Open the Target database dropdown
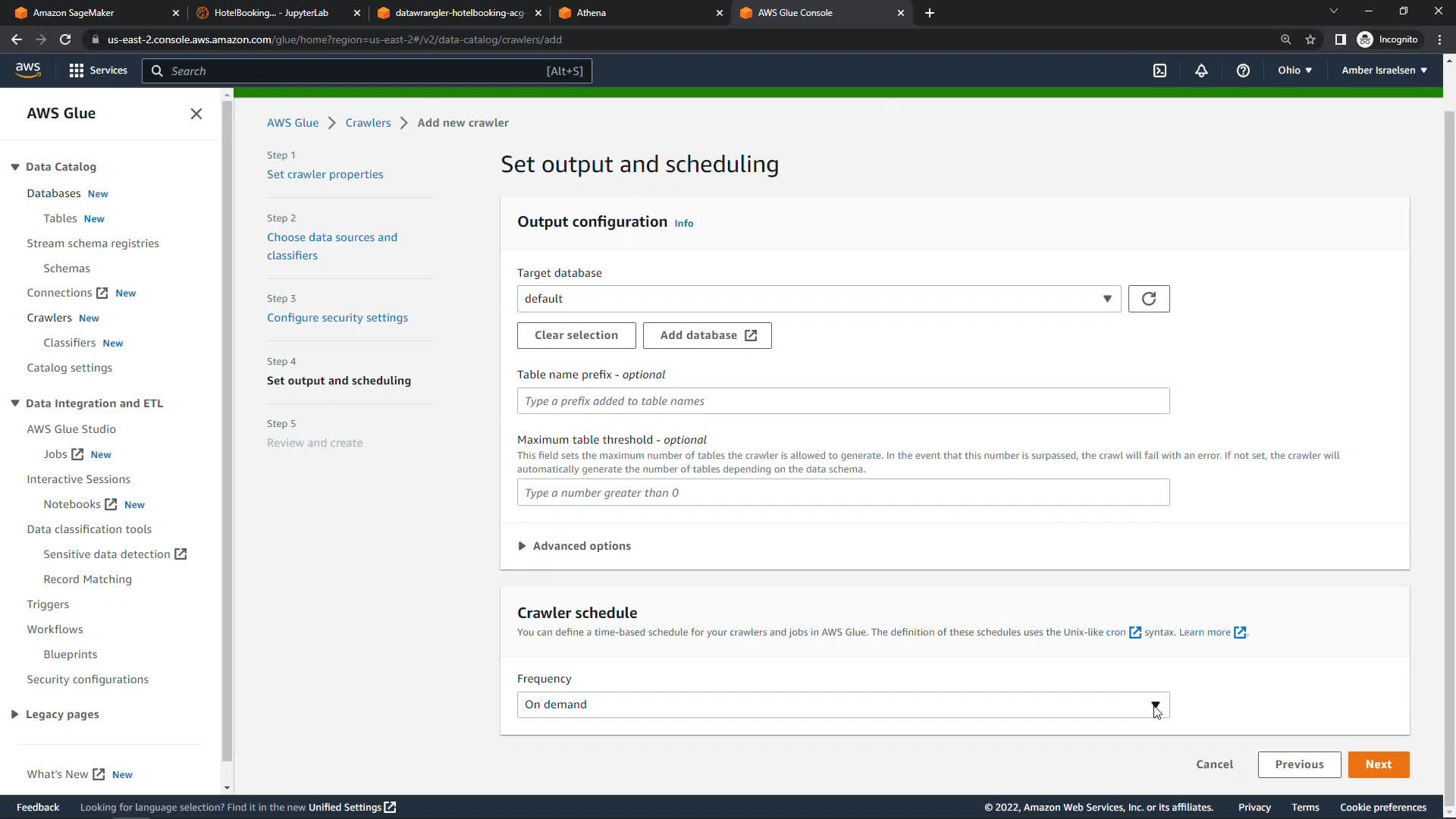1456x819 pixels. pyautogui.click(x=818, y=299)
